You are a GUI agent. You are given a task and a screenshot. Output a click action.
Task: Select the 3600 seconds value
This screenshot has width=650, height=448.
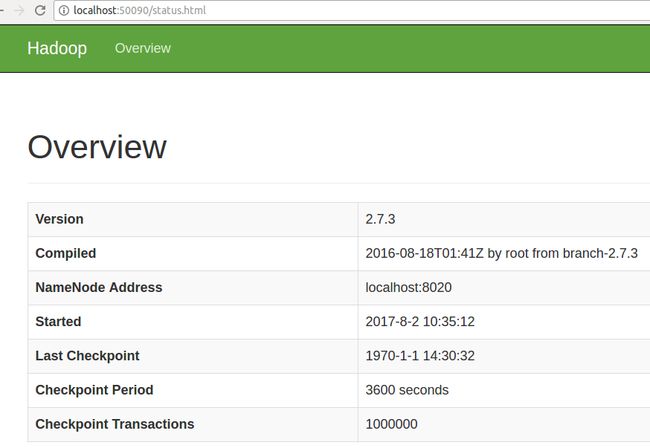pyautogui.click(x=407, y=390)
